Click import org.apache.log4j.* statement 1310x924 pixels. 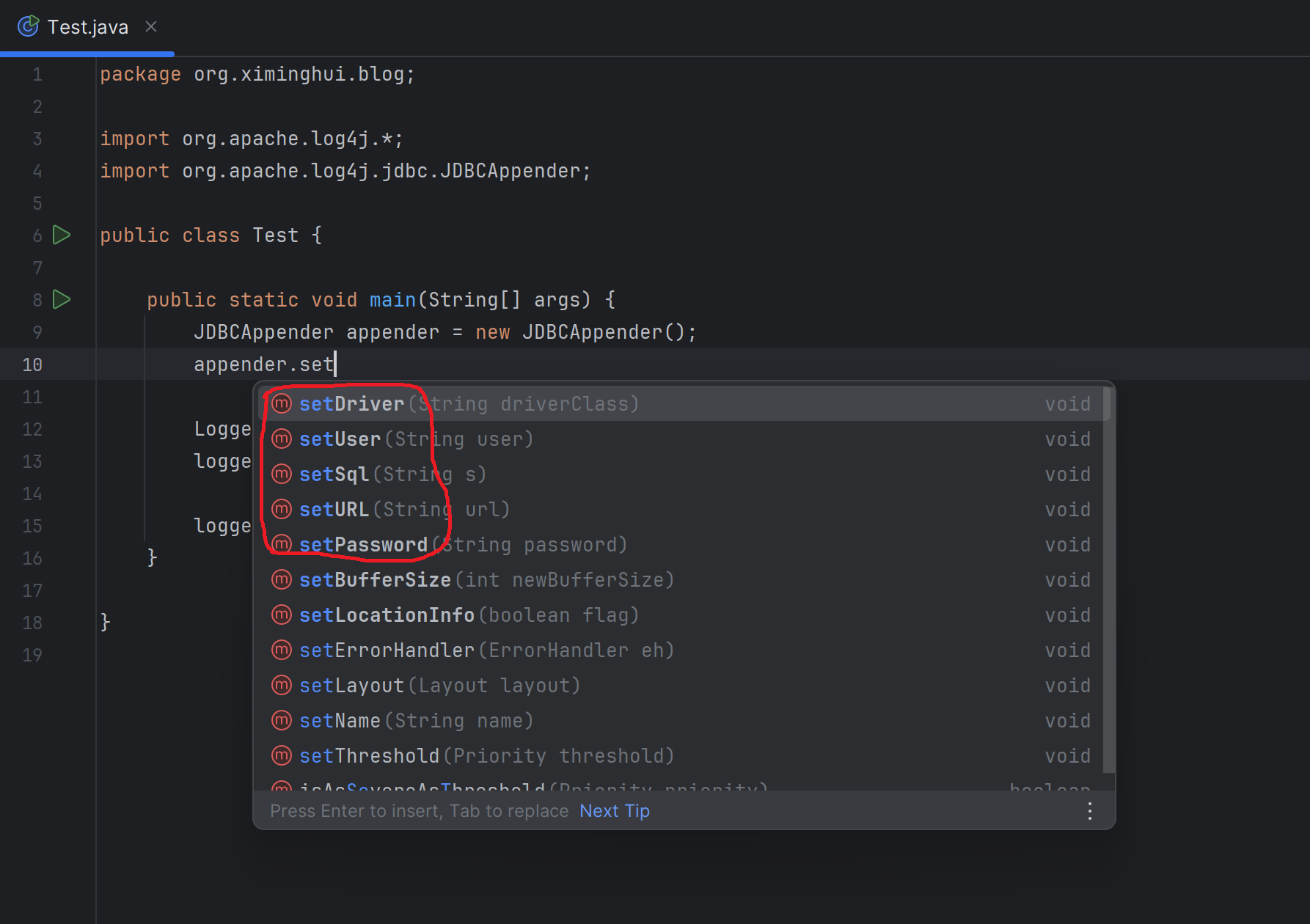point(252,139)
